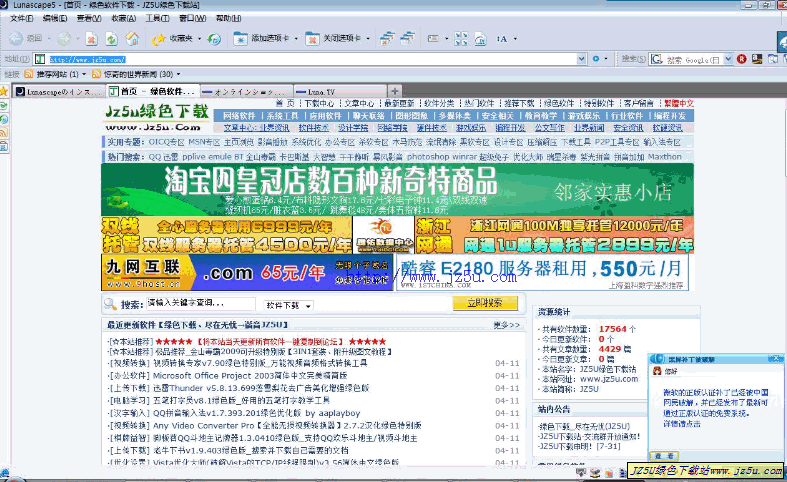Click the engine switch globe icon
Viewport: 787px width, 482px height.
[x=214, y=39]
